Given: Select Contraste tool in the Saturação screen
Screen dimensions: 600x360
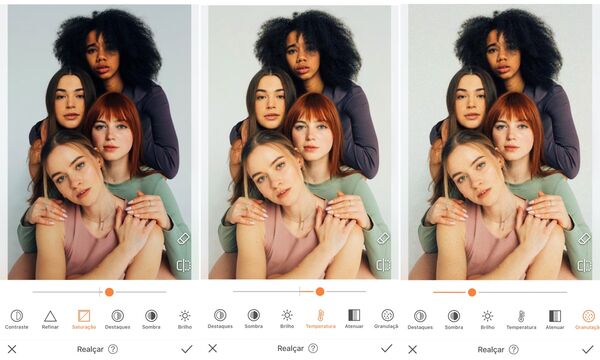Looking at the screenshot, I should click(16, 319).
